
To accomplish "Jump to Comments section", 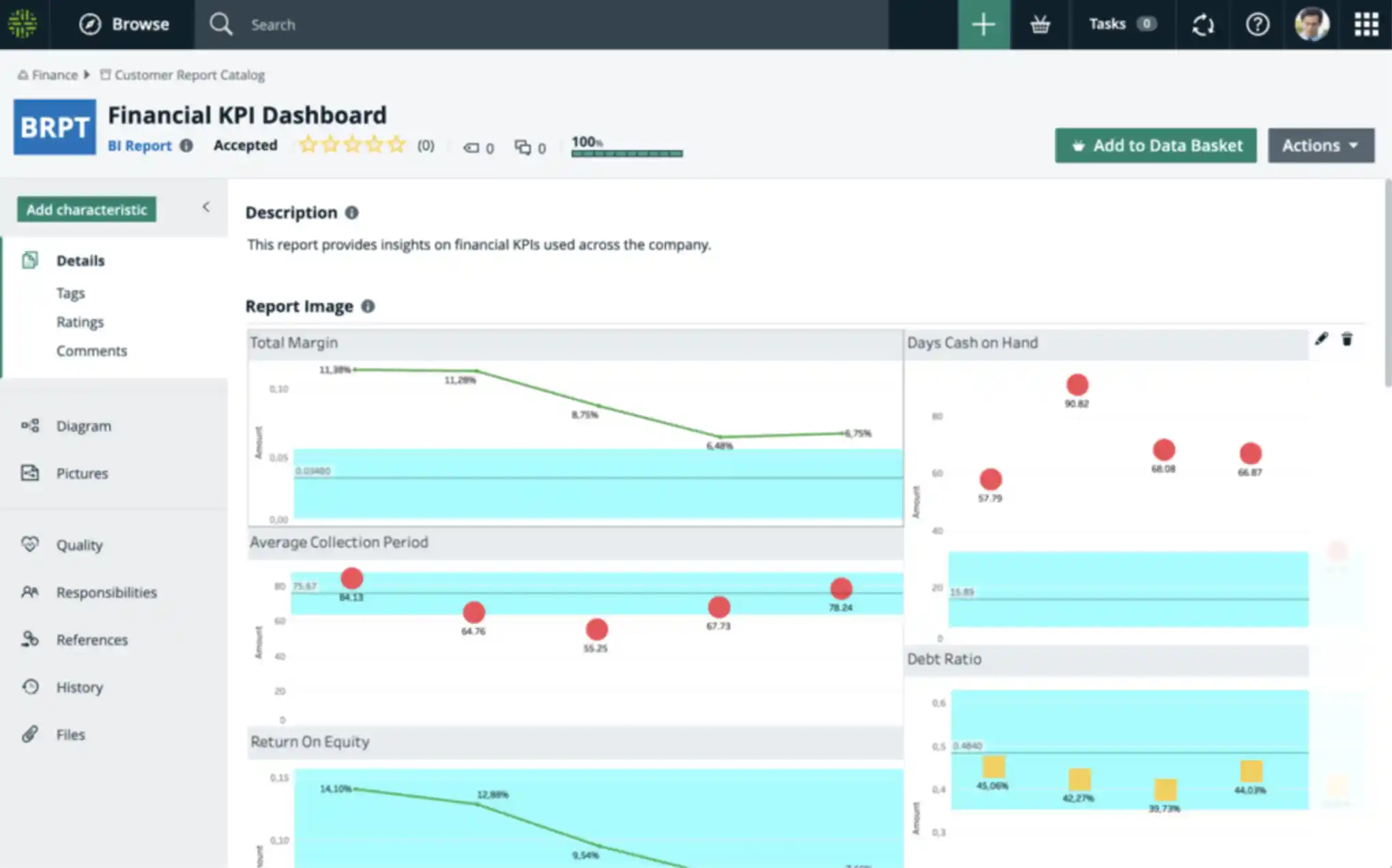I will point(91,351).
